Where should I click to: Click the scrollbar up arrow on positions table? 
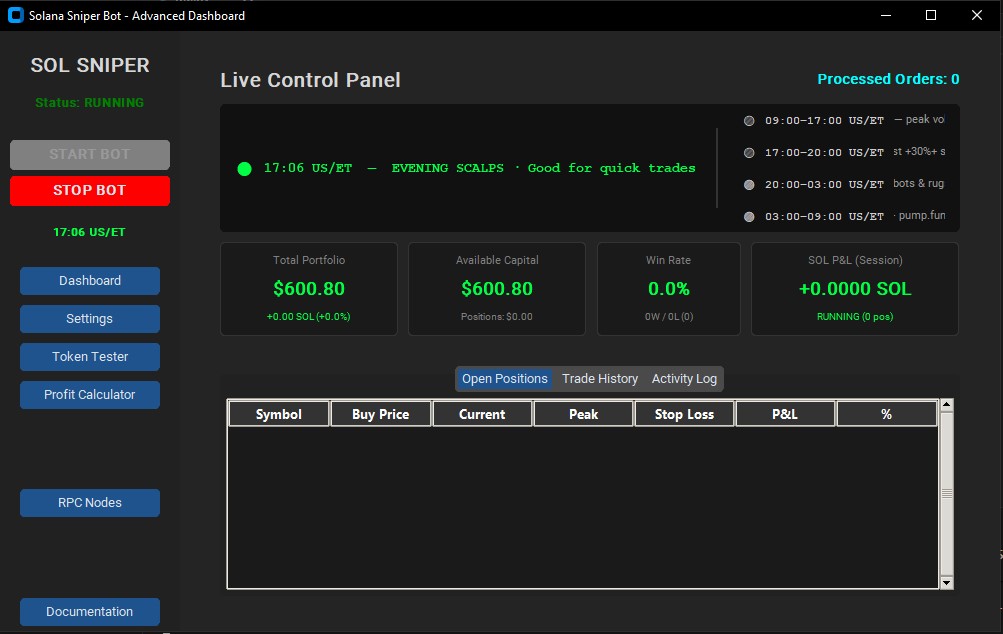[x=945, y=402]
